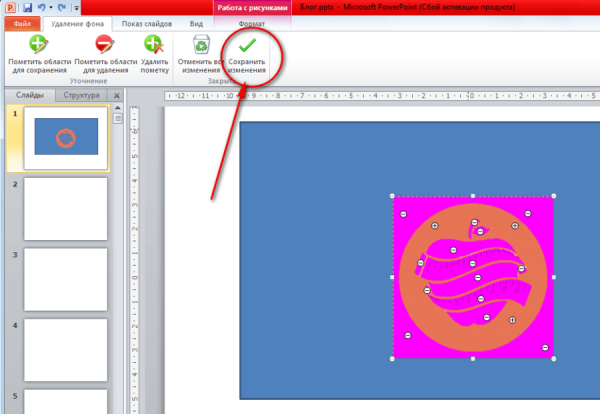
Task: Click 'Отменить все изменения' recycle bin icon
Action: [201, 45]
